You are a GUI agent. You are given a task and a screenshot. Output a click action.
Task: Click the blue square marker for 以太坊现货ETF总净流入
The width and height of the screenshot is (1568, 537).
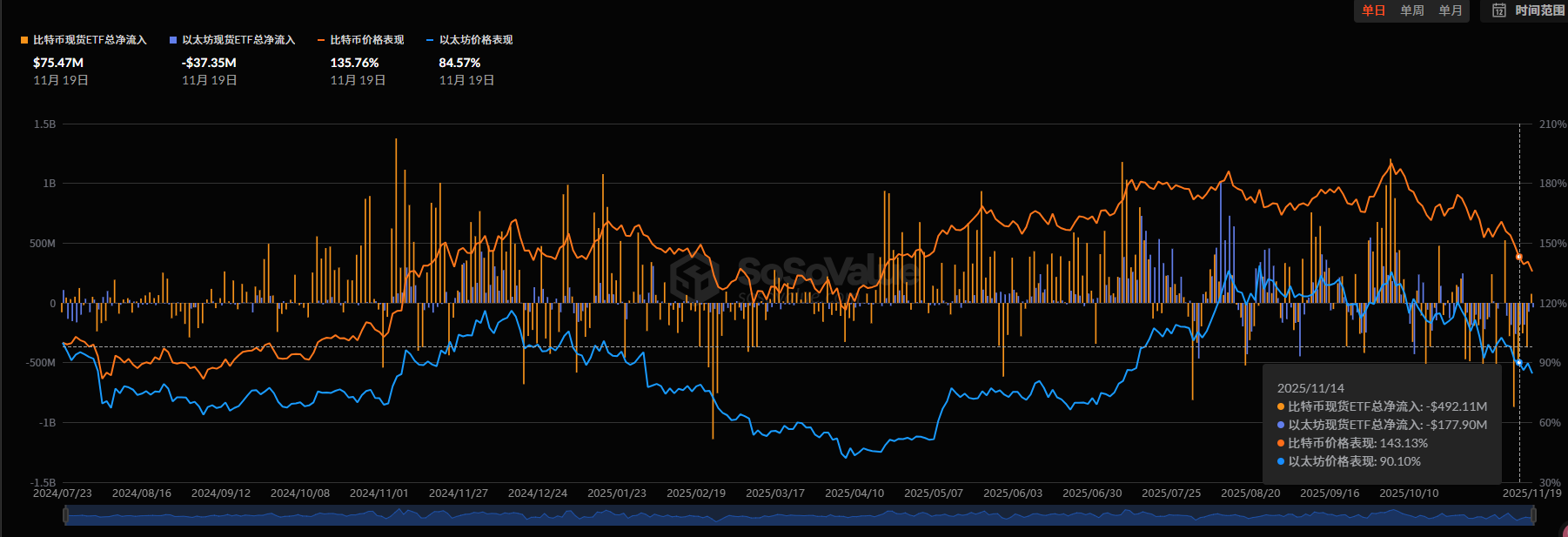point(173,40)
